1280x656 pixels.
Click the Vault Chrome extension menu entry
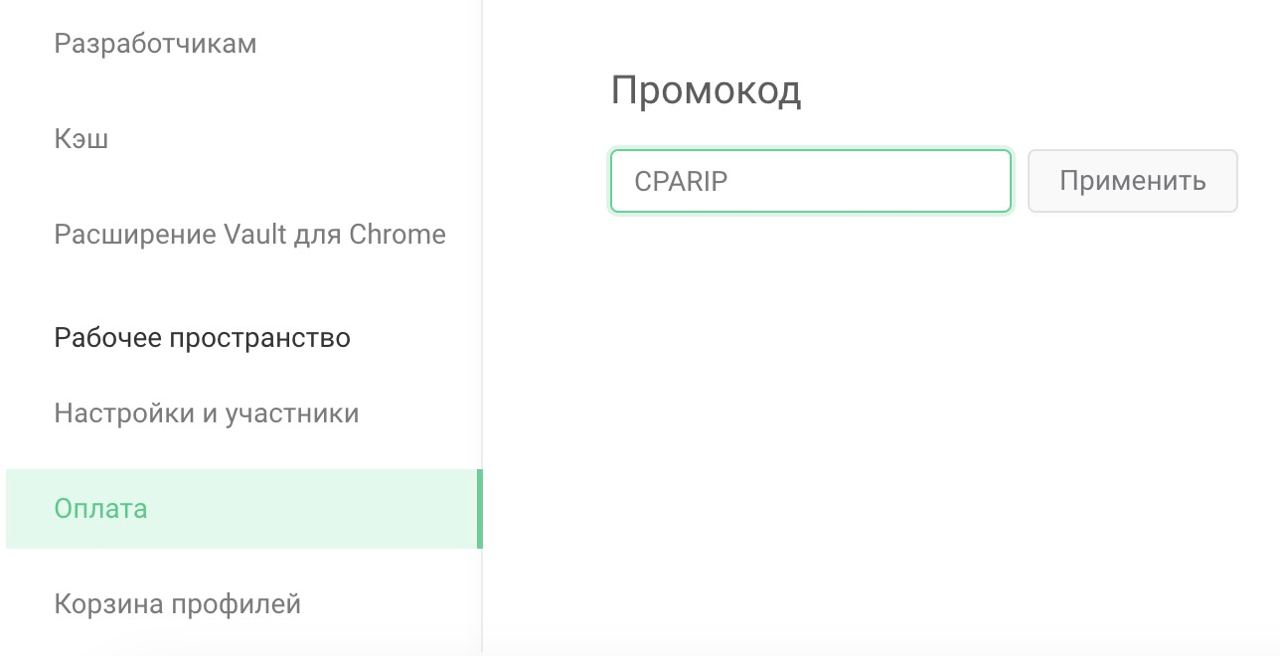pyautogui.click(x=250, y=235)
